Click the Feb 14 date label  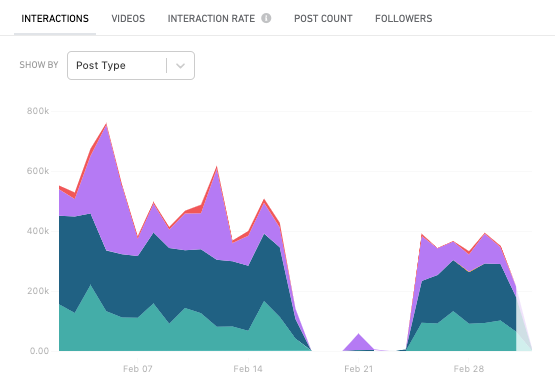point(248,369)
